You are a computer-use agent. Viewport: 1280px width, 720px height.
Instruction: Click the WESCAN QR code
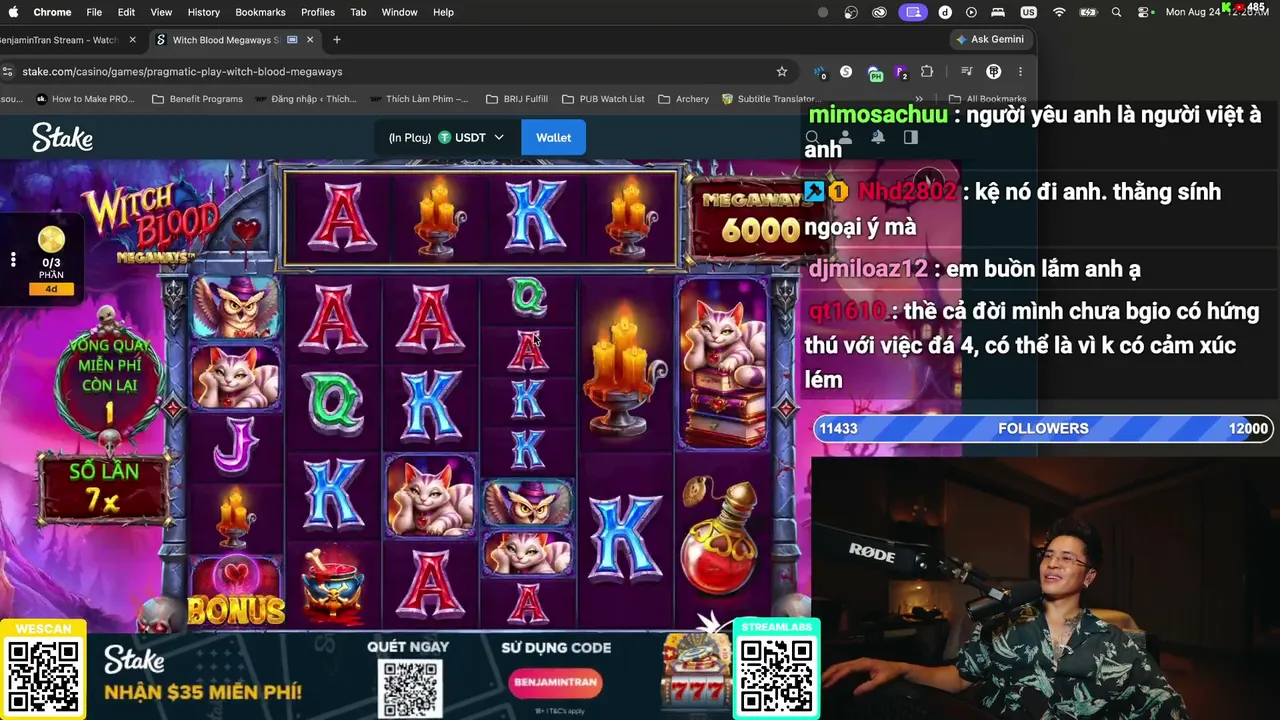[43, 676]
